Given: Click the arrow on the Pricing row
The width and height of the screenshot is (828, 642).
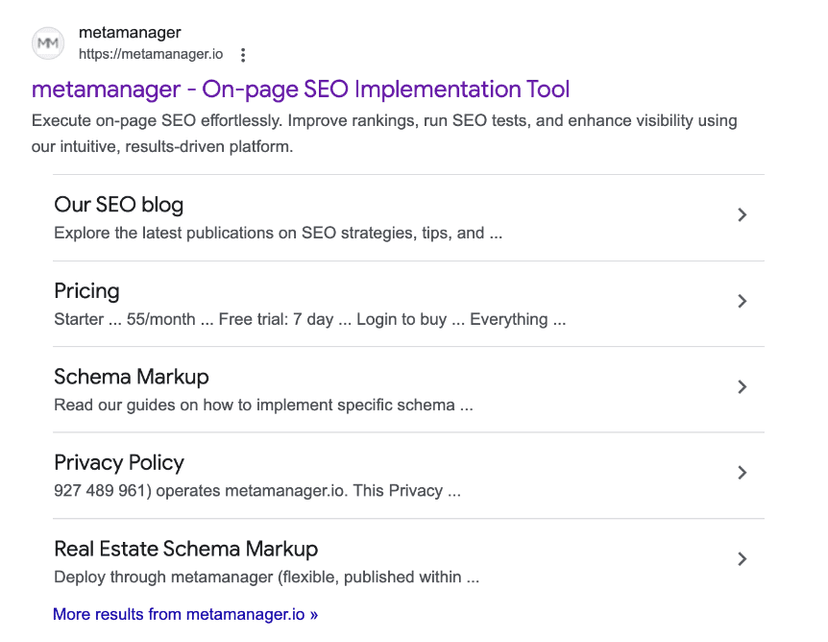Looking at the screenshot, I should 741,301.
